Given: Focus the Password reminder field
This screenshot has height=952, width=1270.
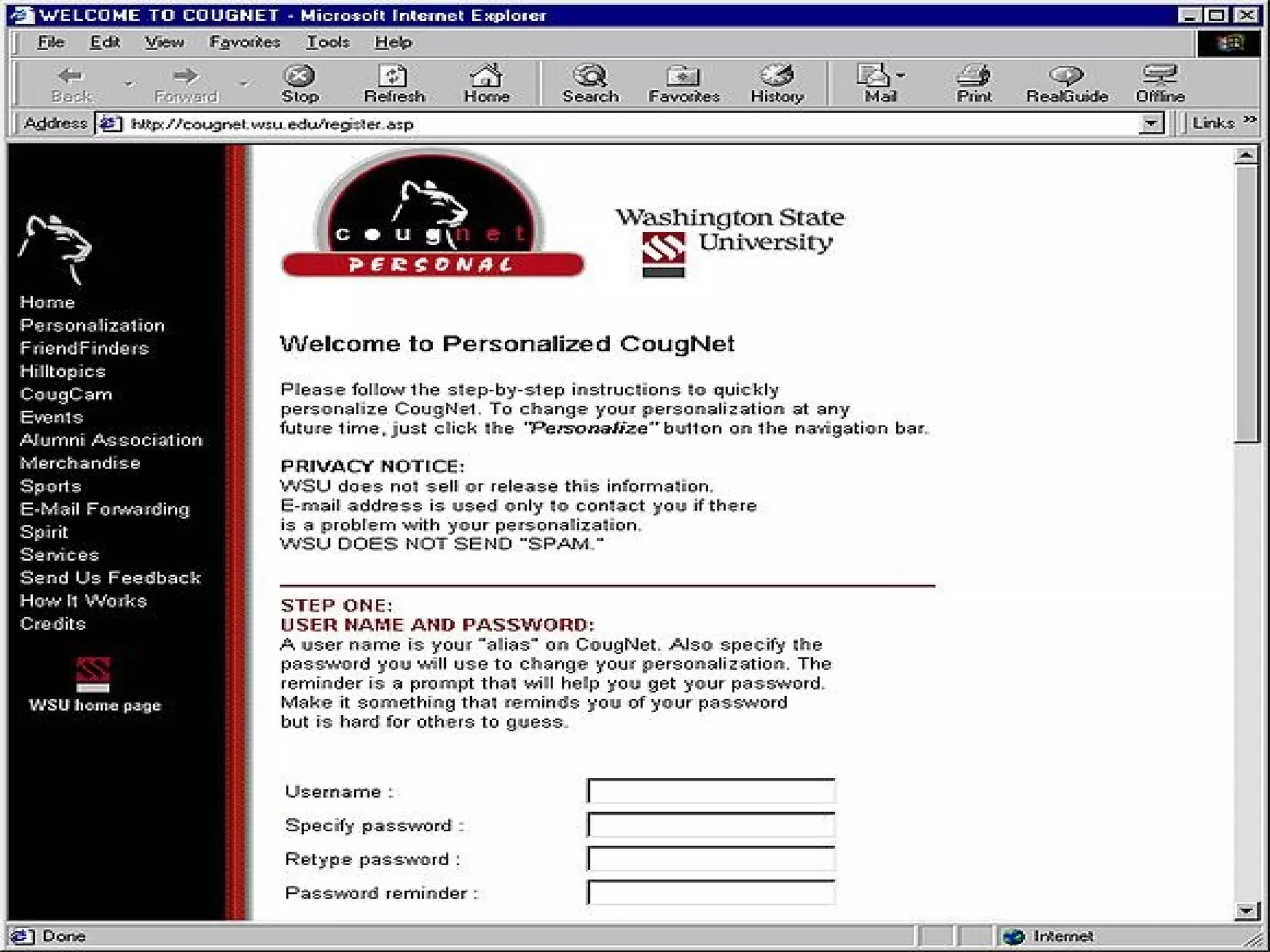Looking at the screenshot, I should click(x=711, y=893).
